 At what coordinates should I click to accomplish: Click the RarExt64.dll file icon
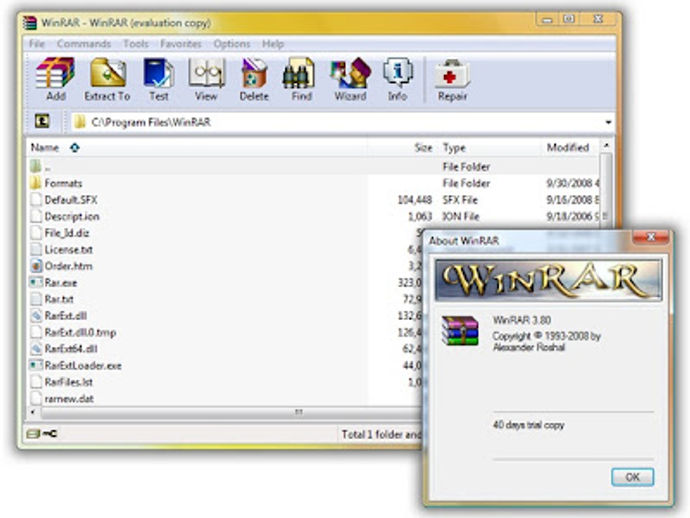36,349
